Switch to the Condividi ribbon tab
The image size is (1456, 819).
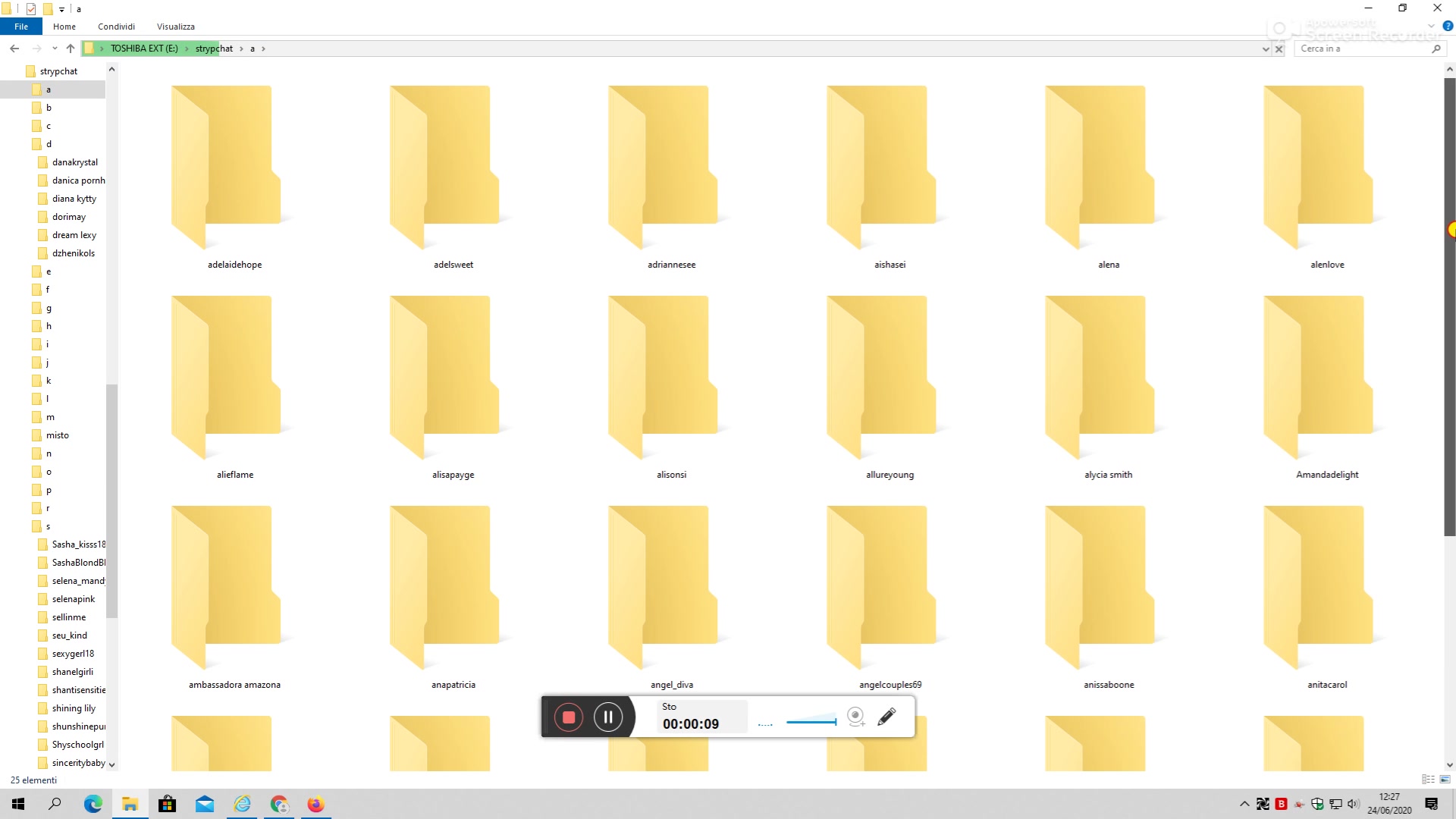[x=116, y=27]
